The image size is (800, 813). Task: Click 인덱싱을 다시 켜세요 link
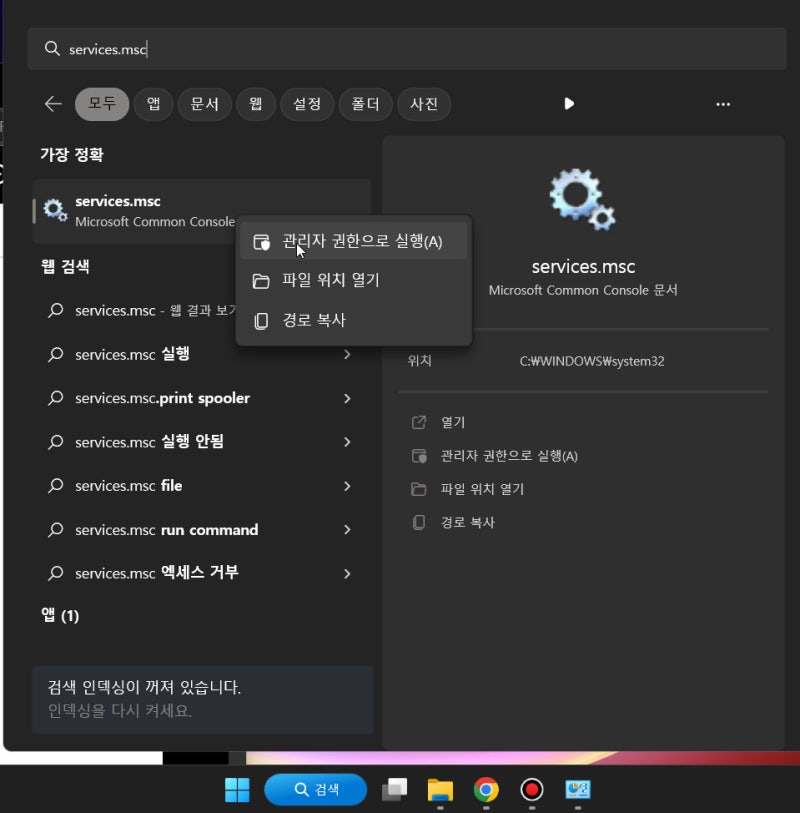(120, 710)
